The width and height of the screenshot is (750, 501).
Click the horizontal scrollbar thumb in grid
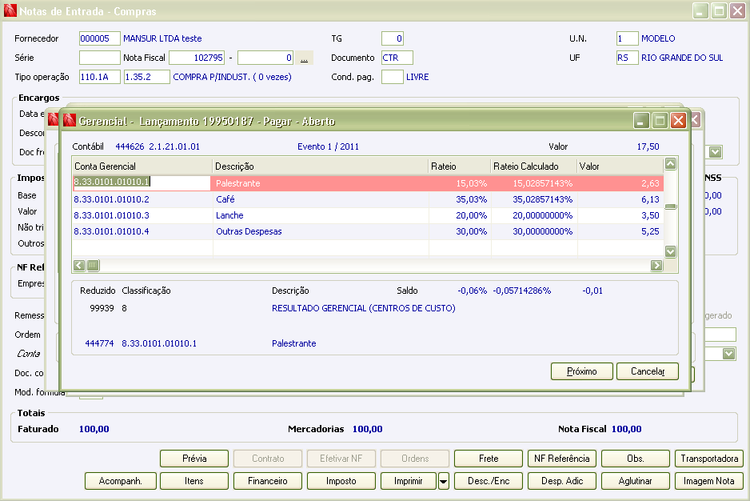point(93,266)
